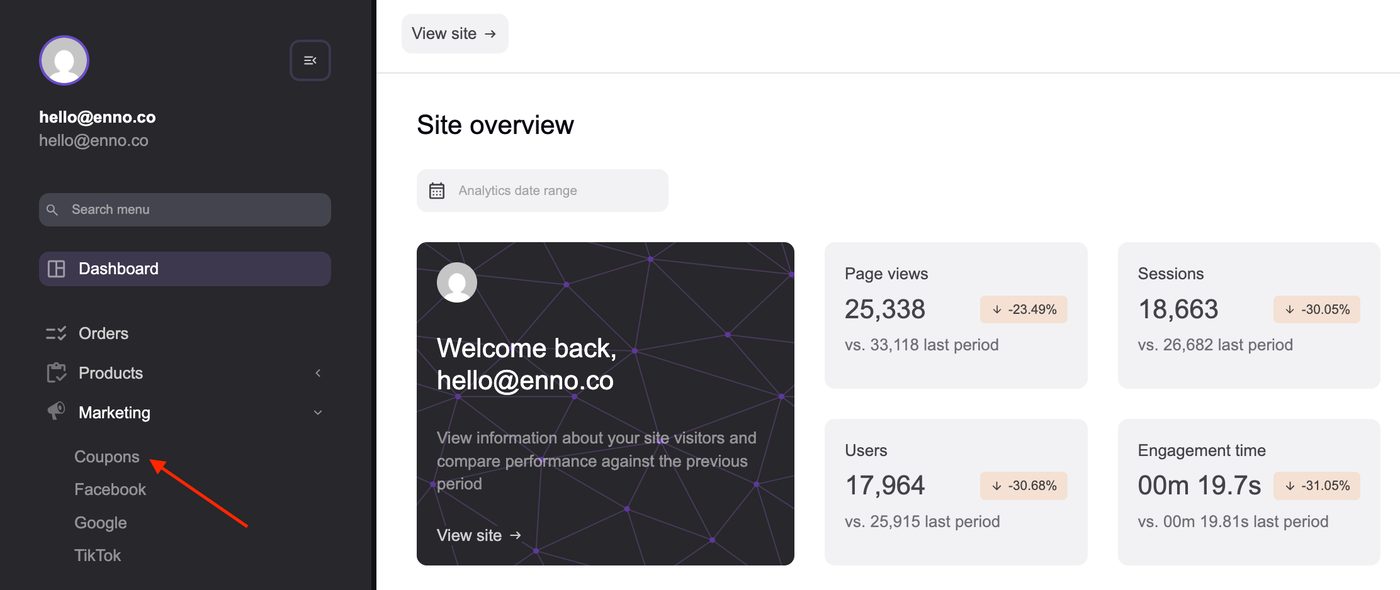Open the Analytics date range picker
Screen dimensions: 1400x590
pyautogui.click(x=542, y=191)
